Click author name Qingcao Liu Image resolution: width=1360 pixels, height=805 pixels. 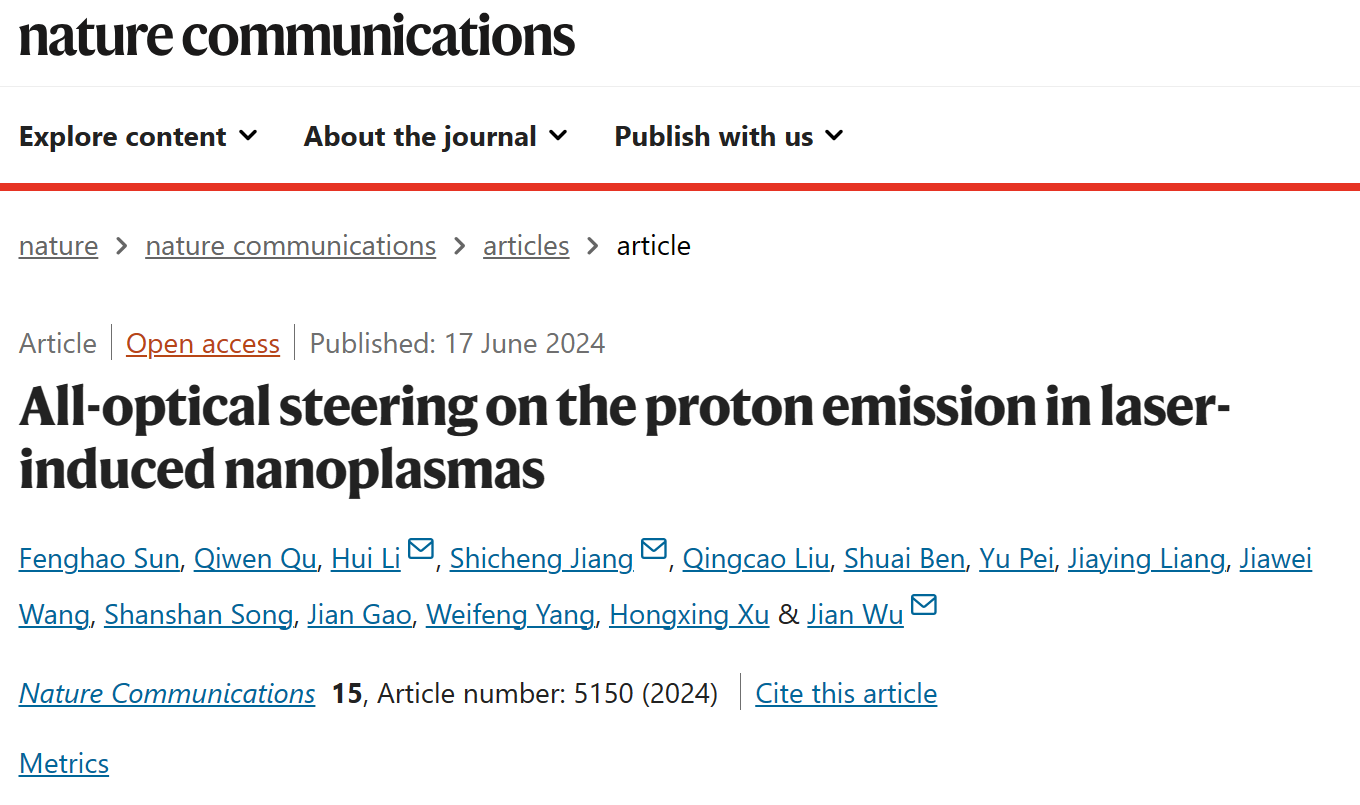(756, 559)
